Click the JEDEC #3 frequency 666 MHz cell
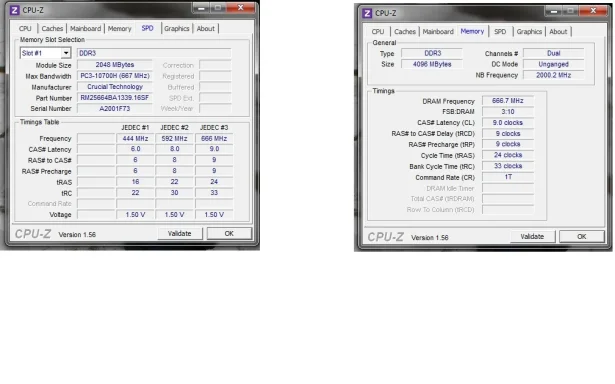This screenshot has width=615, height=384. coord(214,138)
